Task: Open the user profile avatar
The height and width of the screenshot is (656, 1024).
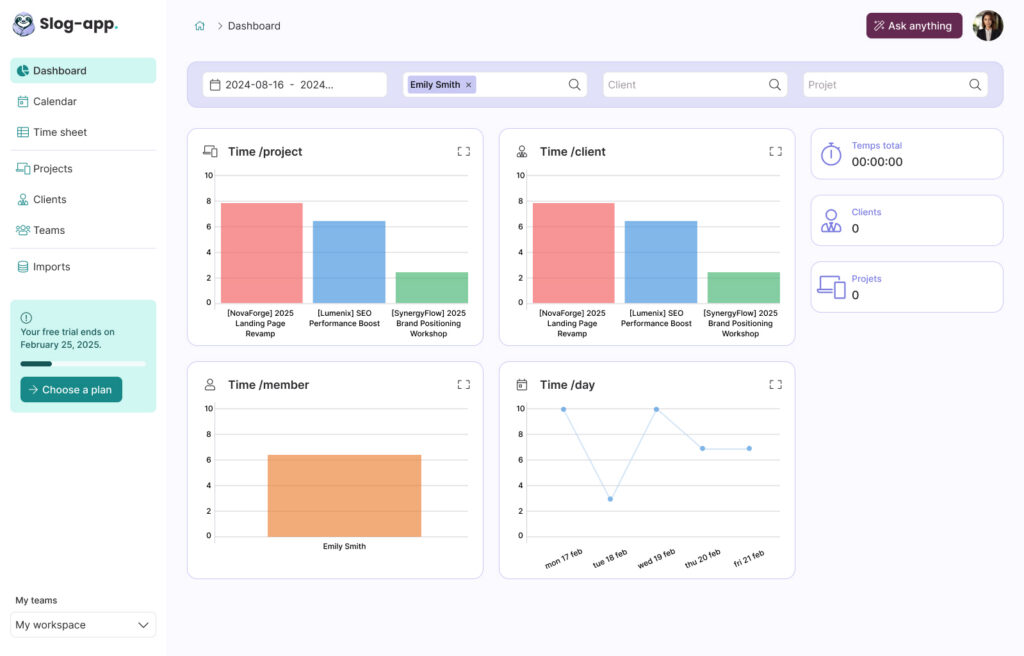Action: (x=988, y=26)
